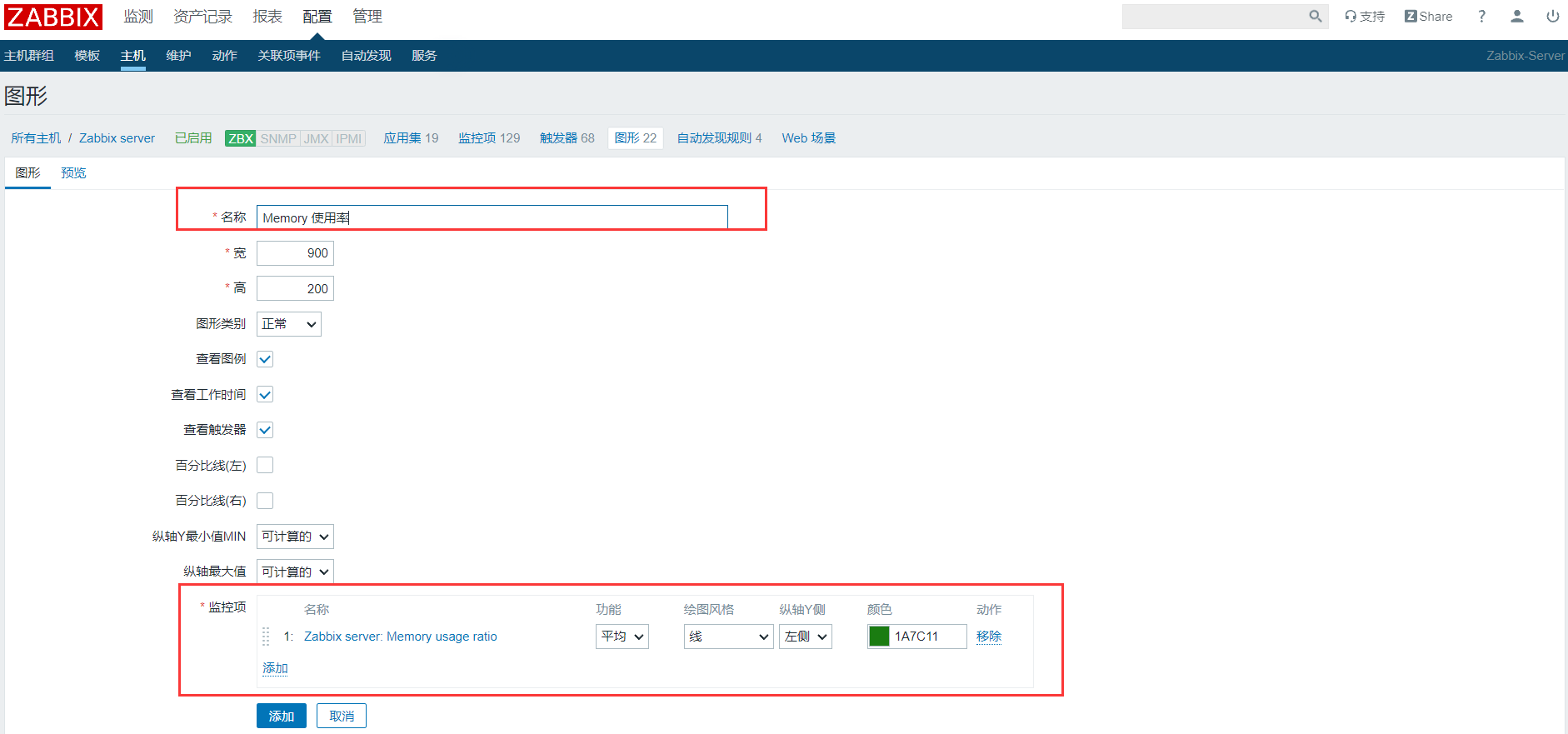This screenshot has width=1568, height=734.
Task: Open the 功能 平均 dropdown
Action: point(622,637)
